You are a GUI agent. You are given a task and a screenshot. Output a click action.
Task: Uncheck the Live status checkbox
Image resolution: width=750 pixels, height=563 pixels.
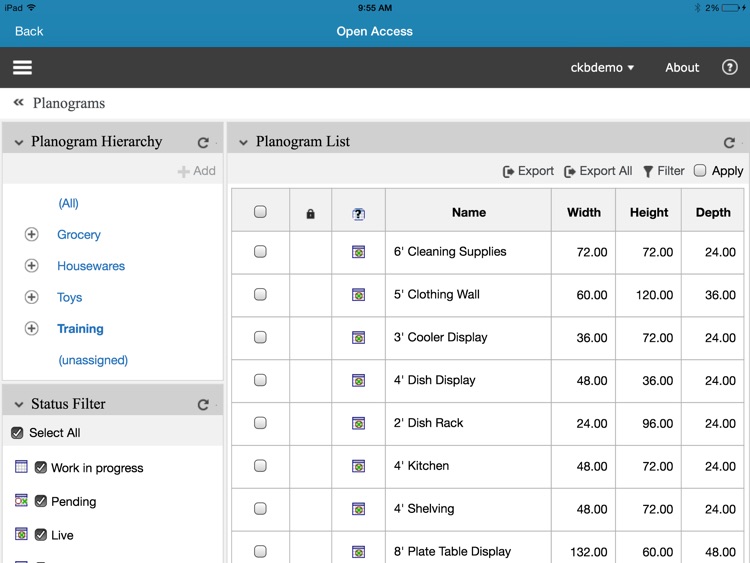[41, 535]
